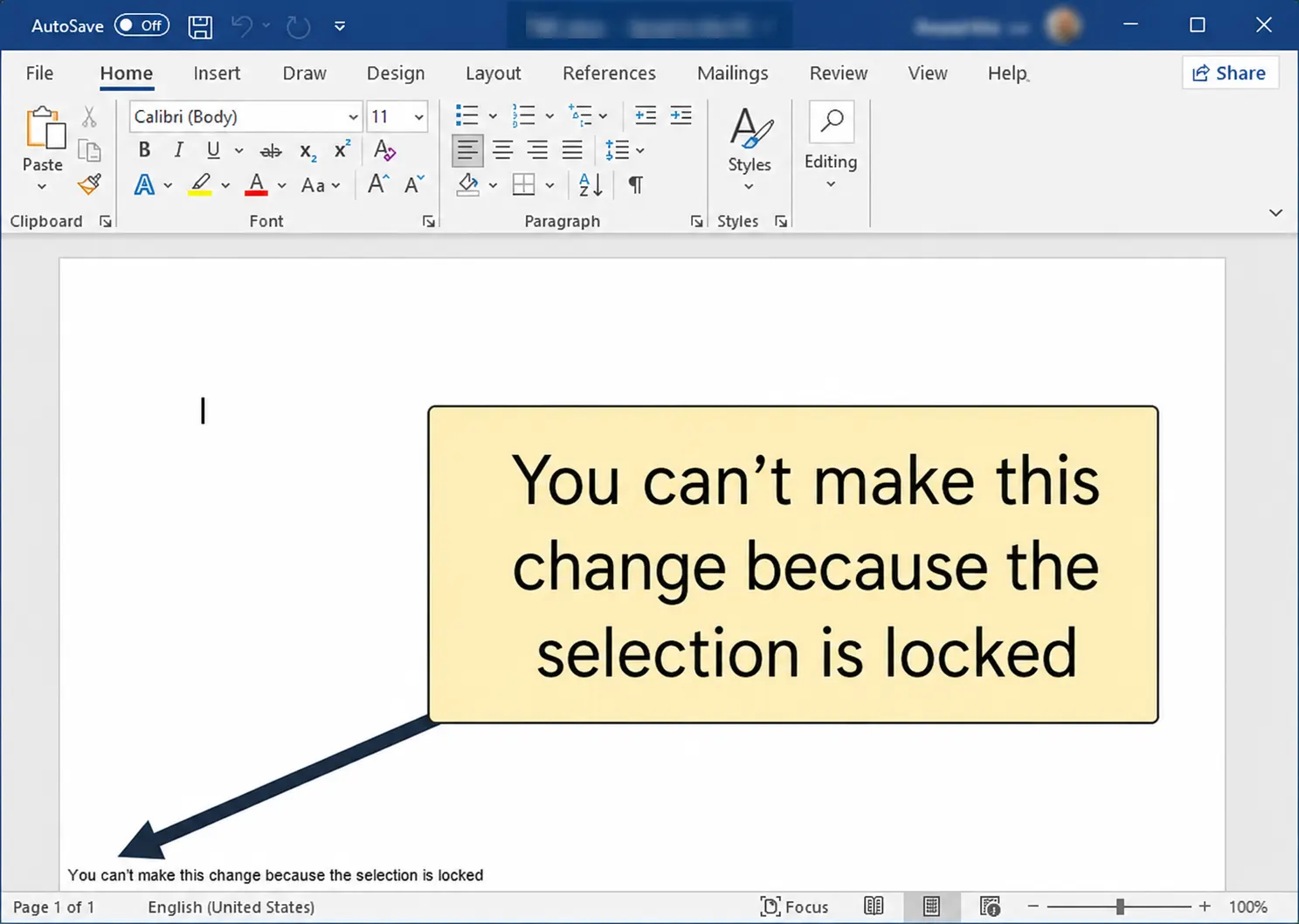Click the Redo arrow
This screenshot has width=1299, height=924.
tap(299, 26)
